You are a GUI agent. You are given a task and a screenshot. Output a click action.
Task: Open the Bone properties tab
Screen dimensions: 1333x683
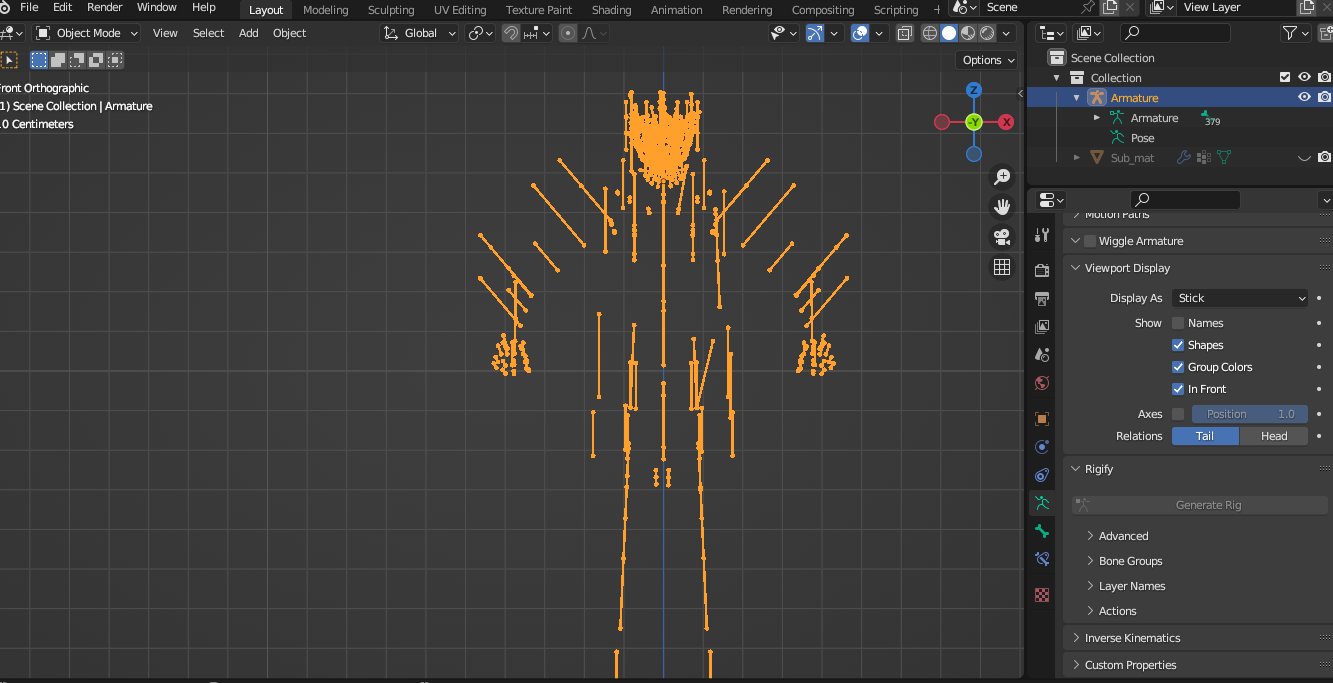(x=1042, y=531)
